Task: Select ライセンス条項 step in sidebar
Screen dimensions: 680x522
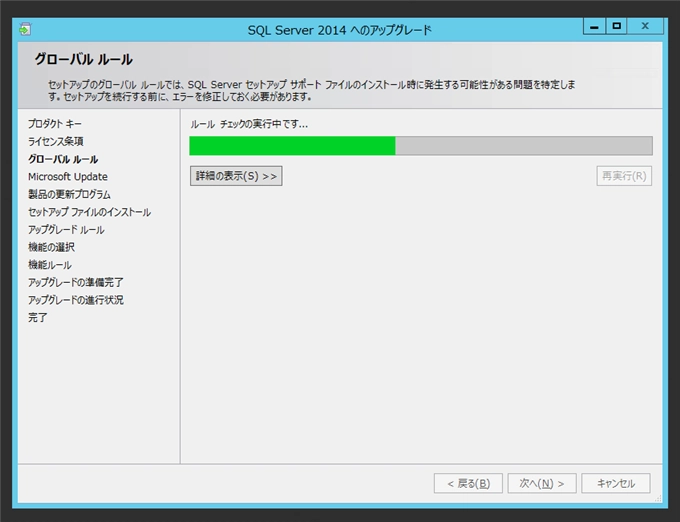Action: click(x=56, y=141)
